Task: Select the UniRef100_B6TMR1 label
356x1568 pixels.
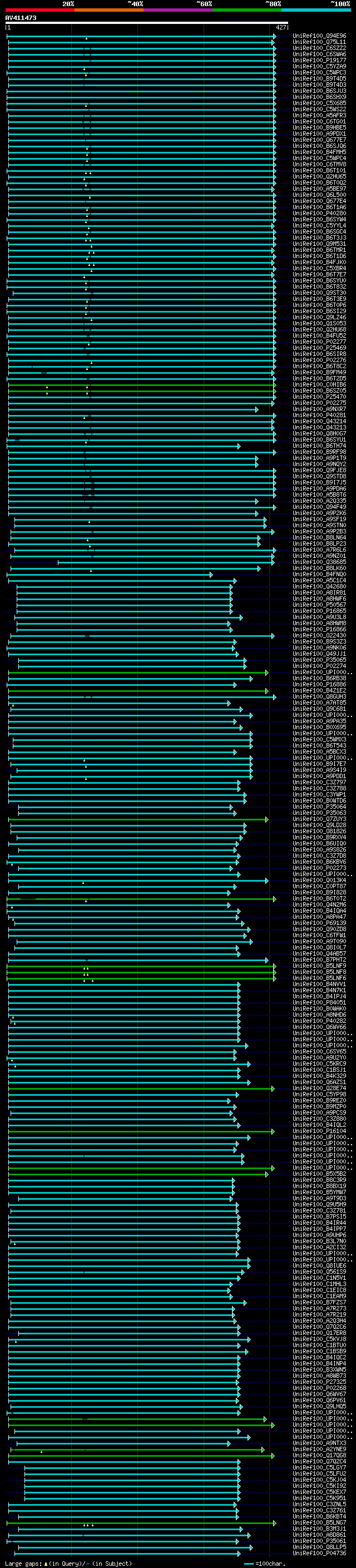Action: point(319,250)
